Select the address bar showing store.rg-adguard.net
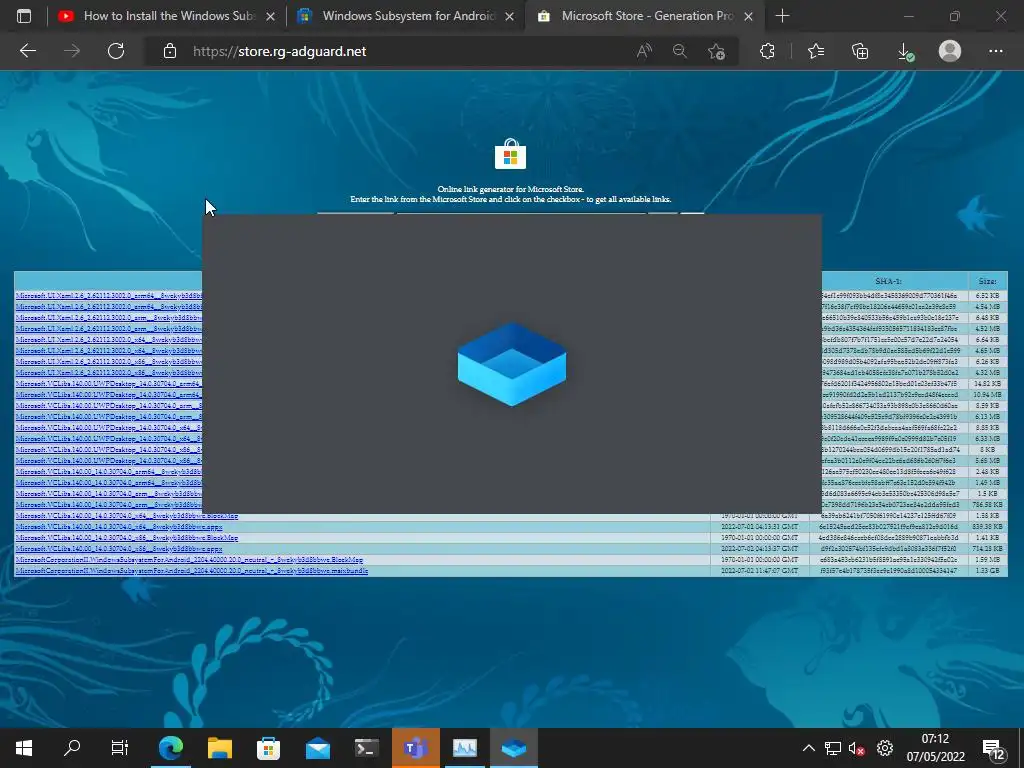The width and height of the screenshot is (1024, 768). tap(280, 51)
